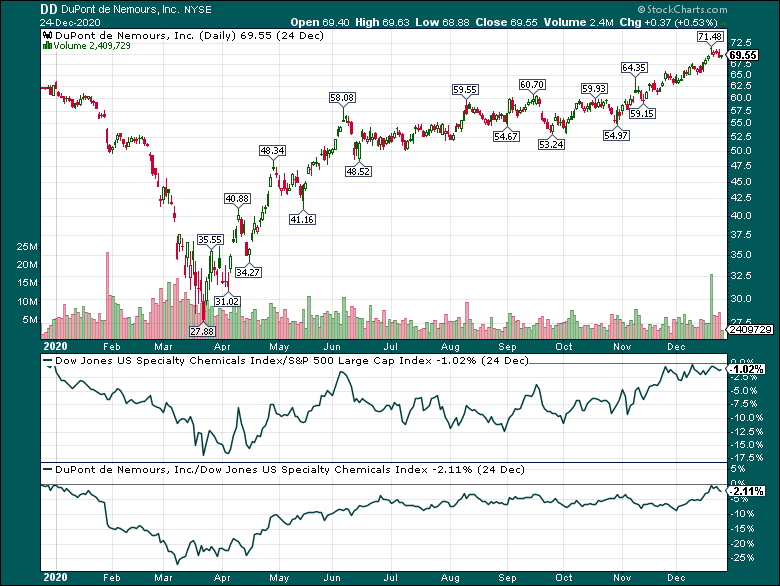The width and height of the screenshot is (780, 586).
Task: Click the 27.88 low price label
Action: pyautogui.click(x=202, y=331)
